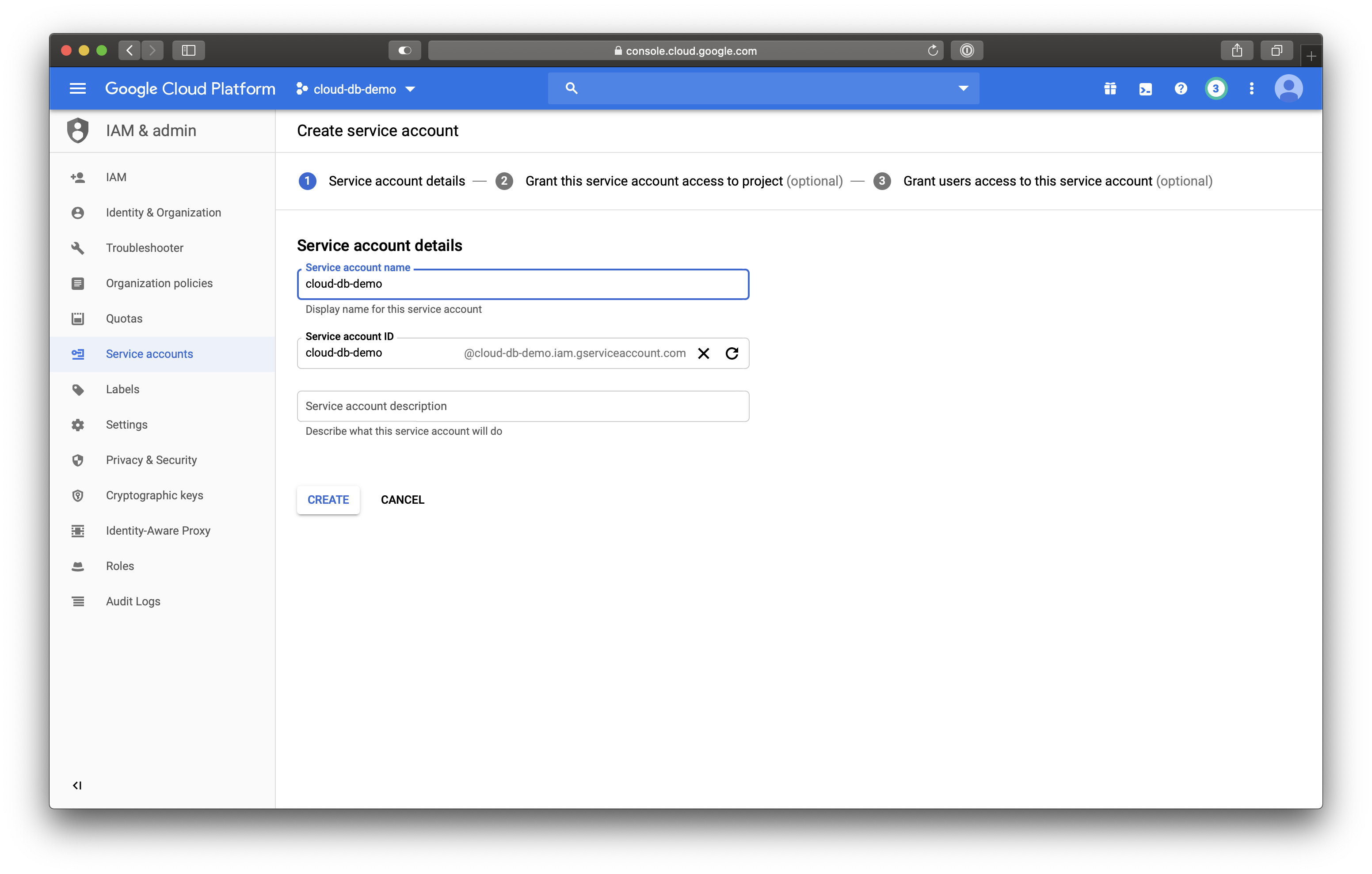Click the Cryptographic keys shield icon
This screenshot has width=1372, height=874.
77,496
